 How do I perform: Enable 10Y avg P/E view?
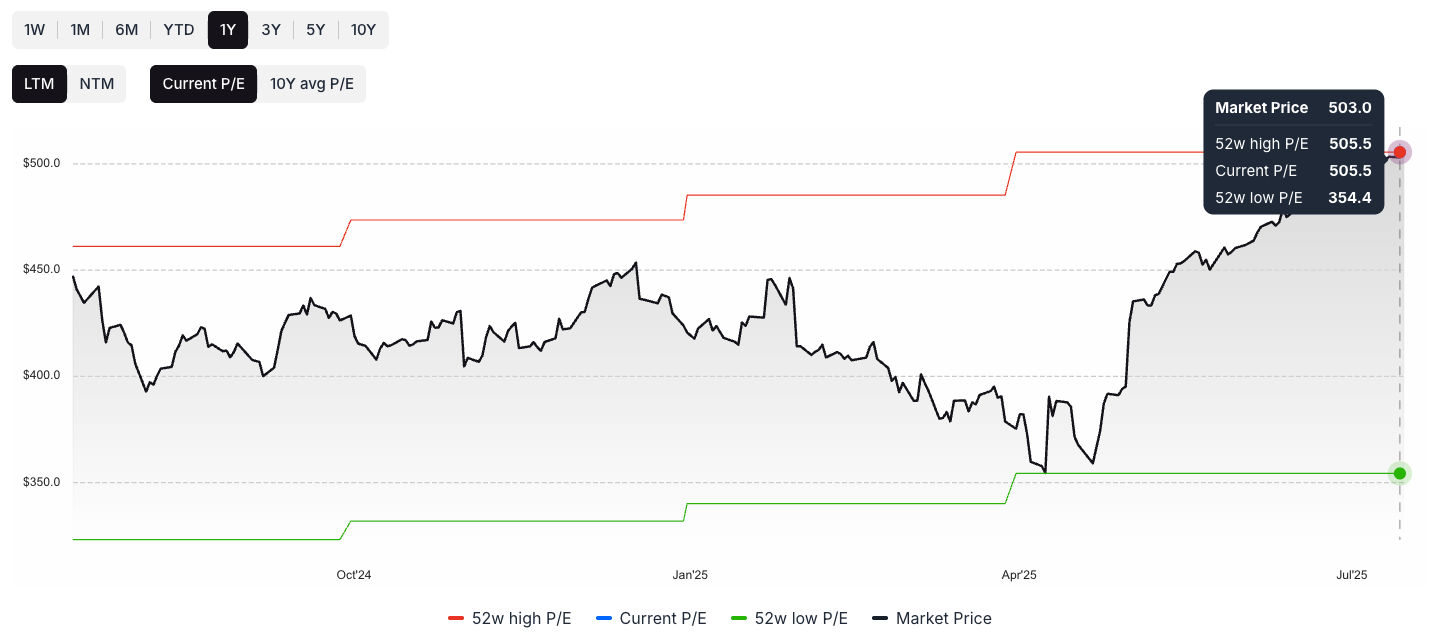(312, 84)
